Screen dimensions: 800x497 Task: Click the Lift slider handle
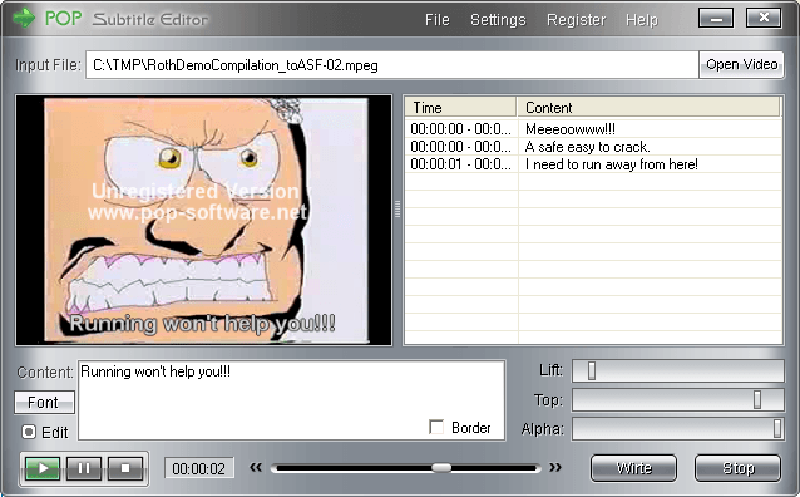coord(591,370)
